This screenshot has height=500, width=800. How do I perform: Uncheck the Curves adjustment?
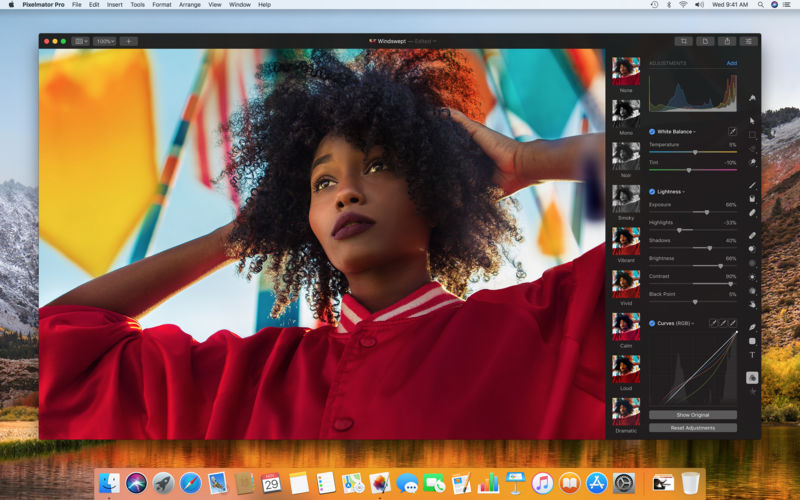(x=652, y=323)
